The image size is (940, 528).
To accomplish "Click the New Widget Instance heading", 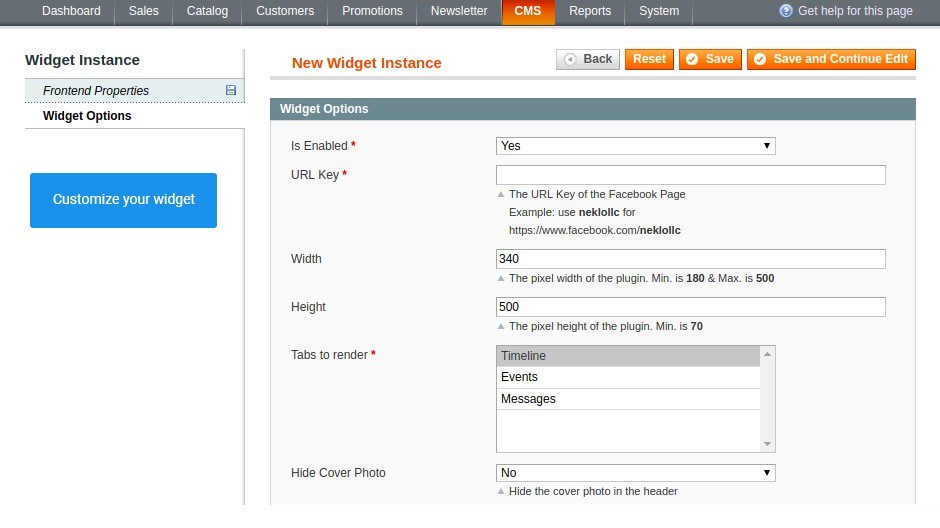I will (x=366, y=63).
